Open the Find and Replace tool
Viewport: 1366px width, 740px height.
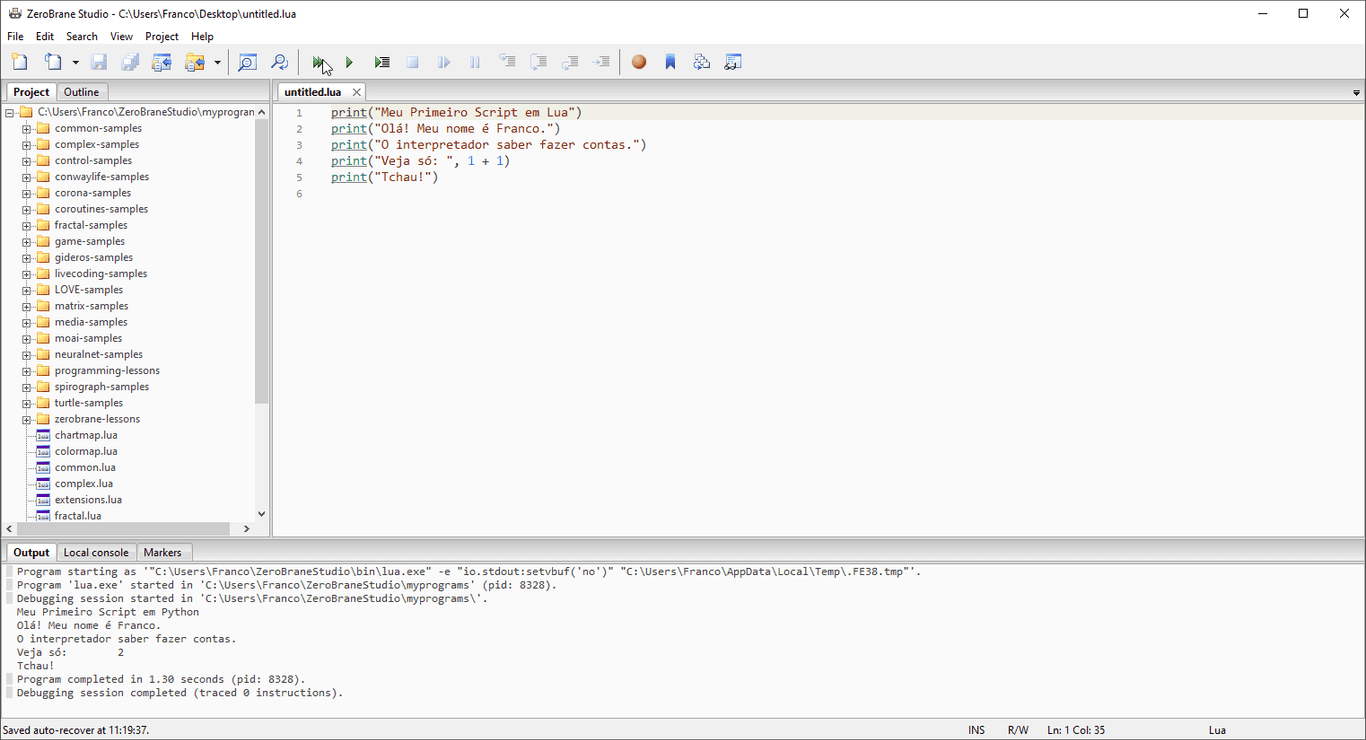(280, 61)
